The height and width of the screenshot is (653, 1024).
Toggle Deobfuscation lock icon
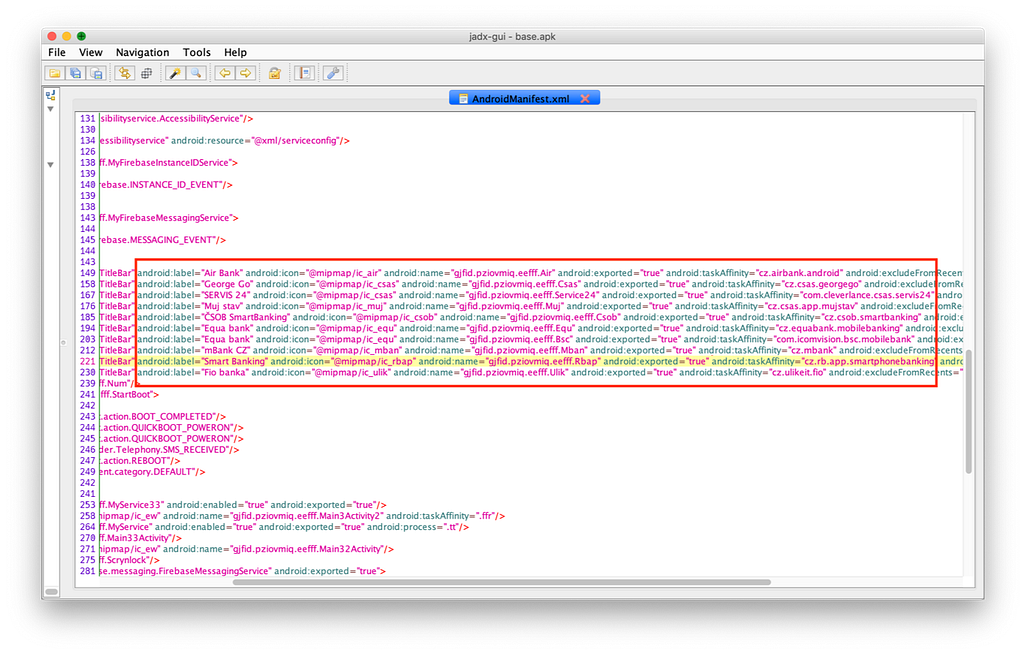click(275, 73)
